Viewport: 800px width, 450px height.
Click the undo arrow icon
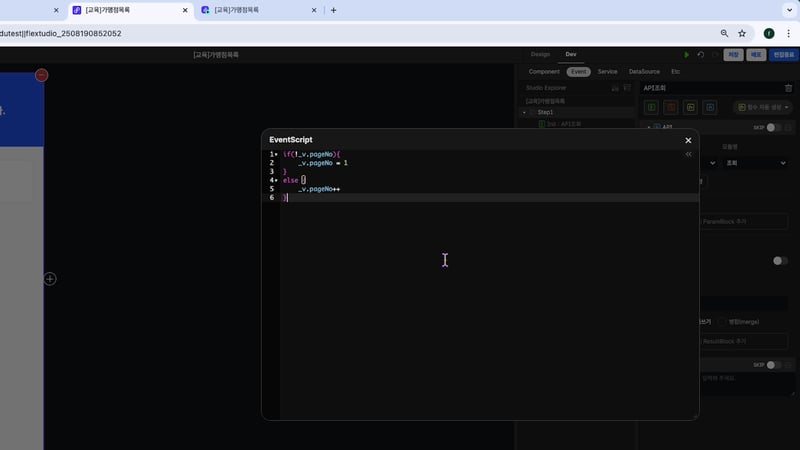click(x=700, y=55)
